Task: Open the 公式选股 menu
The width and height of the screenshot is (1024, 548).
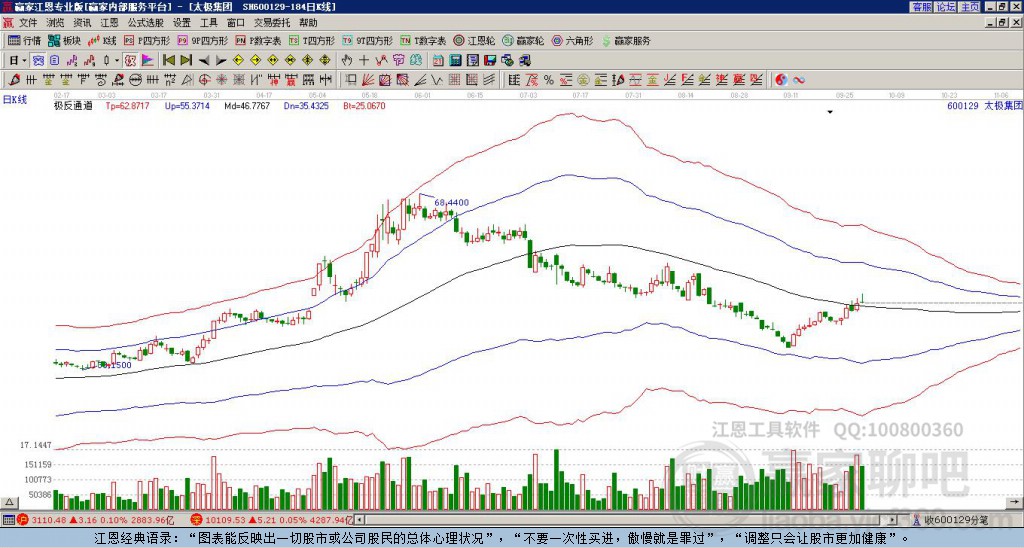Action: (x=146, y=23)
